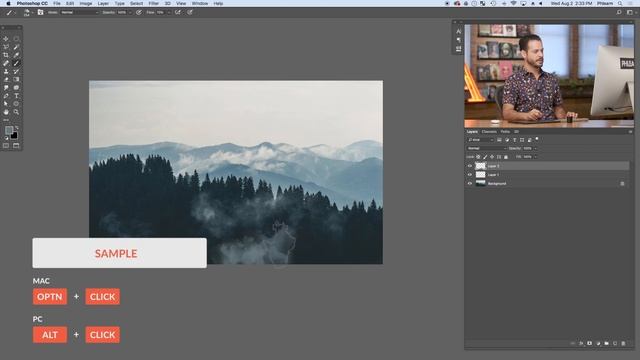The image size is (640, 360).
Task: Open the Flow slider dropdown arrow
Action: coord(169,12)
